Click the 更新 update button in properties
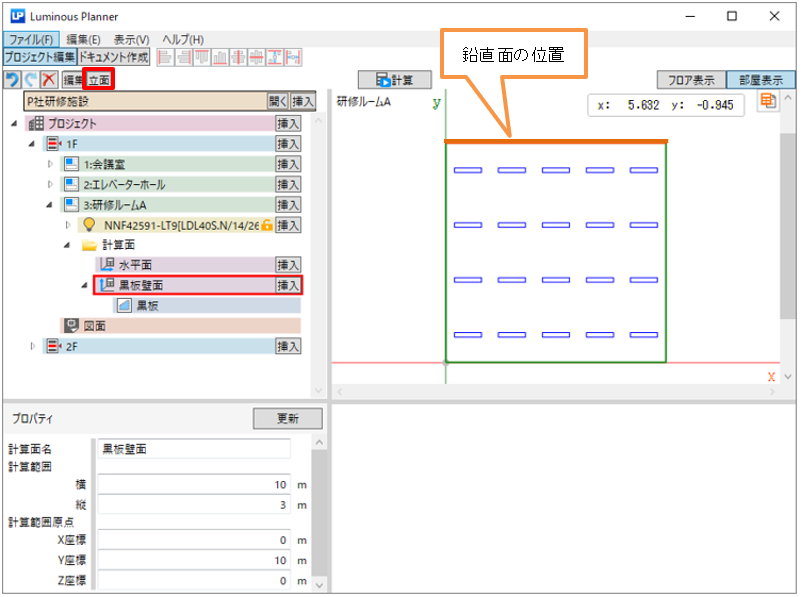Screen dimensions: 801x597 click(287, 419)
